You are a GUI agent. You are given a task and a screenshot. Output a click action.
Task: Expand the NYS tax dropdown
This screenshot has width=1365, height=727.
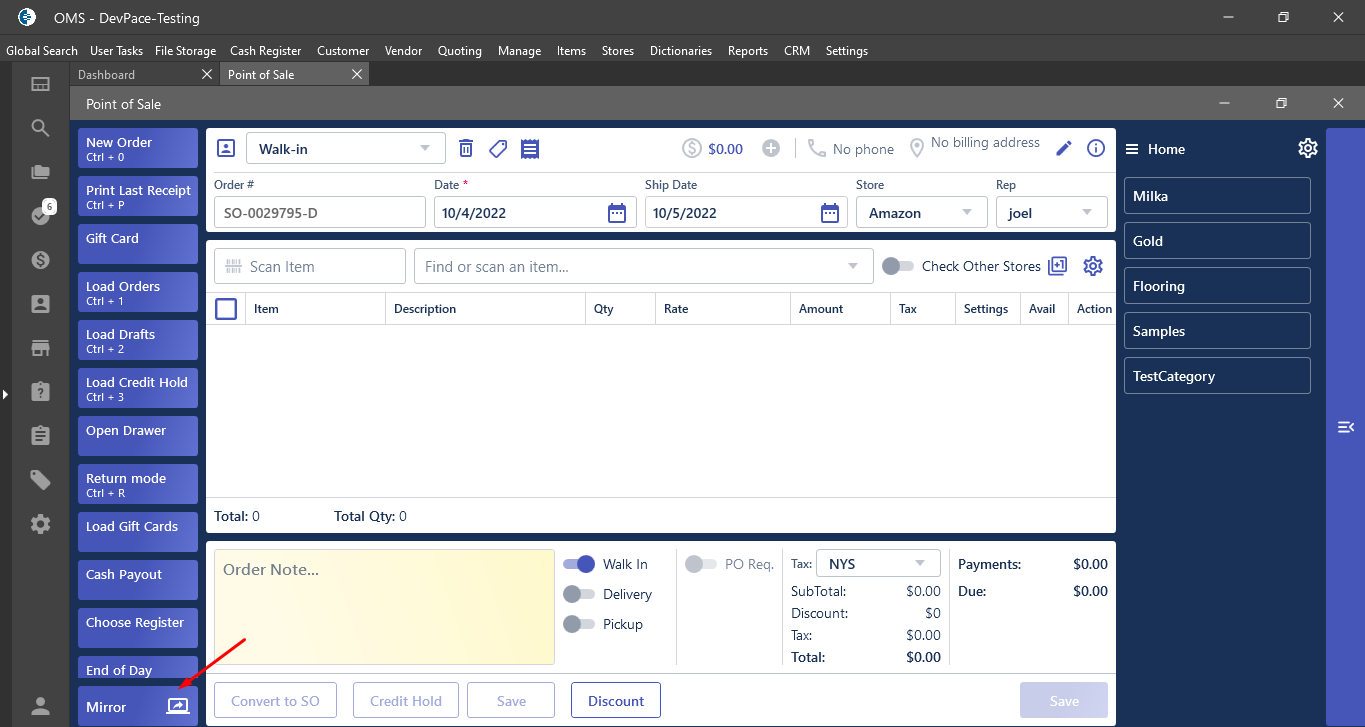tap(919, 564)
